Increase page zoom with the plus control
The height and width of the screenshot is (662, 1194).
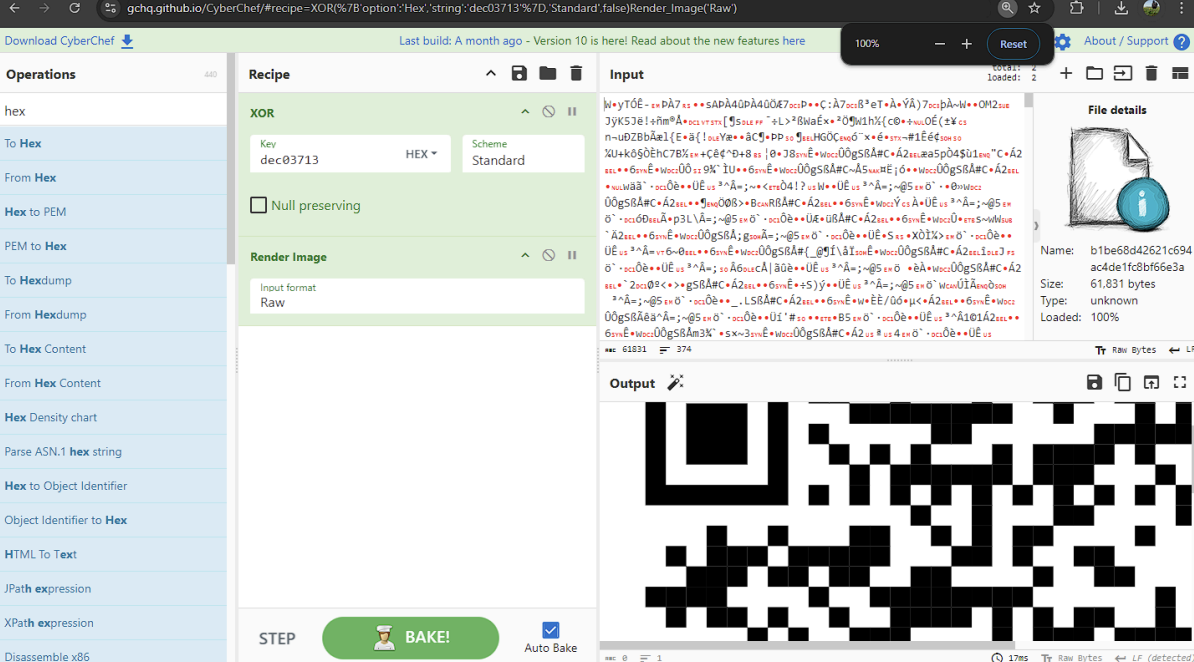coord(967,44)
